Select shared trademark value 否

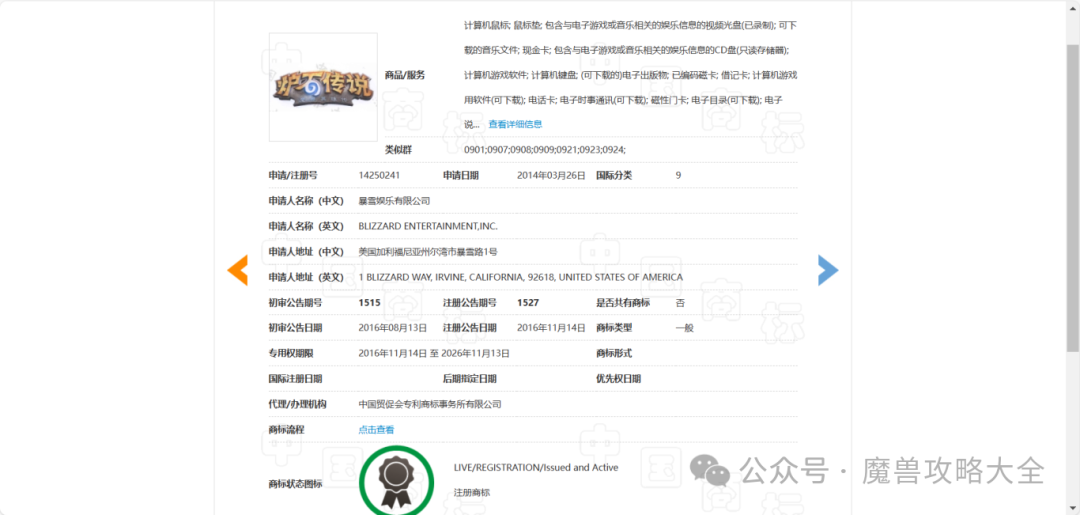(x=681, y=302)
